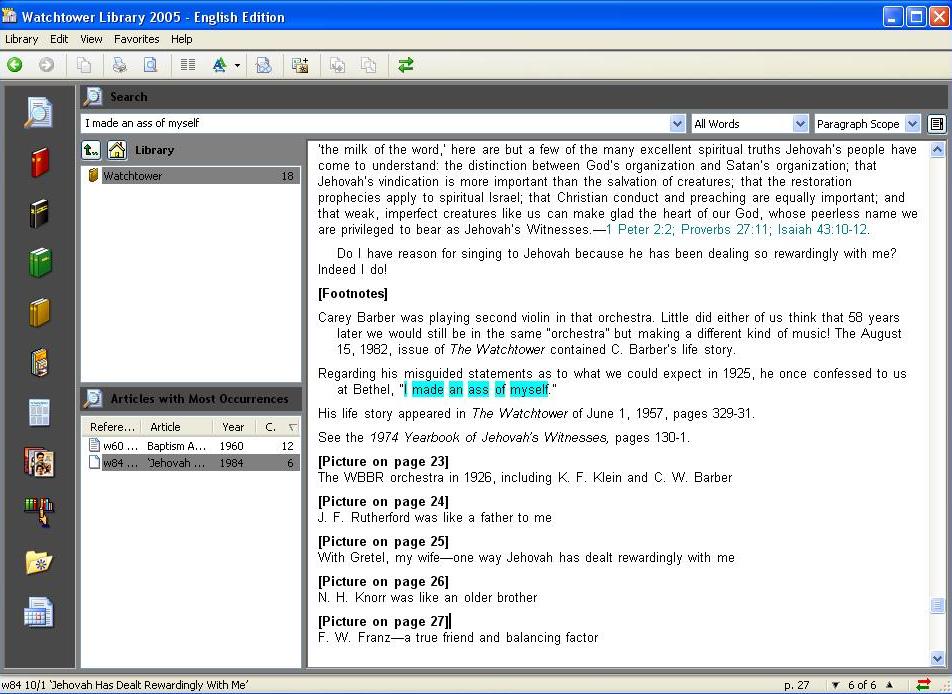Click the green sync arrows toolbar icon
952x694 pixels.
[406, 65]
